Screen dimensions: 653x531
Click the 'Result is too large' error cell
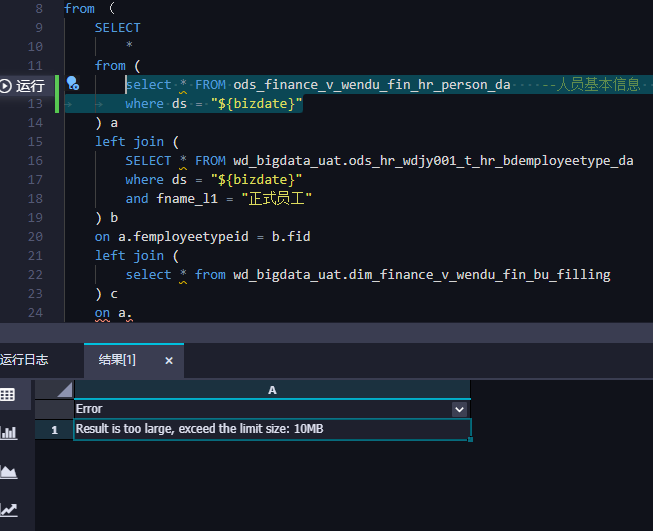(200, 429)
